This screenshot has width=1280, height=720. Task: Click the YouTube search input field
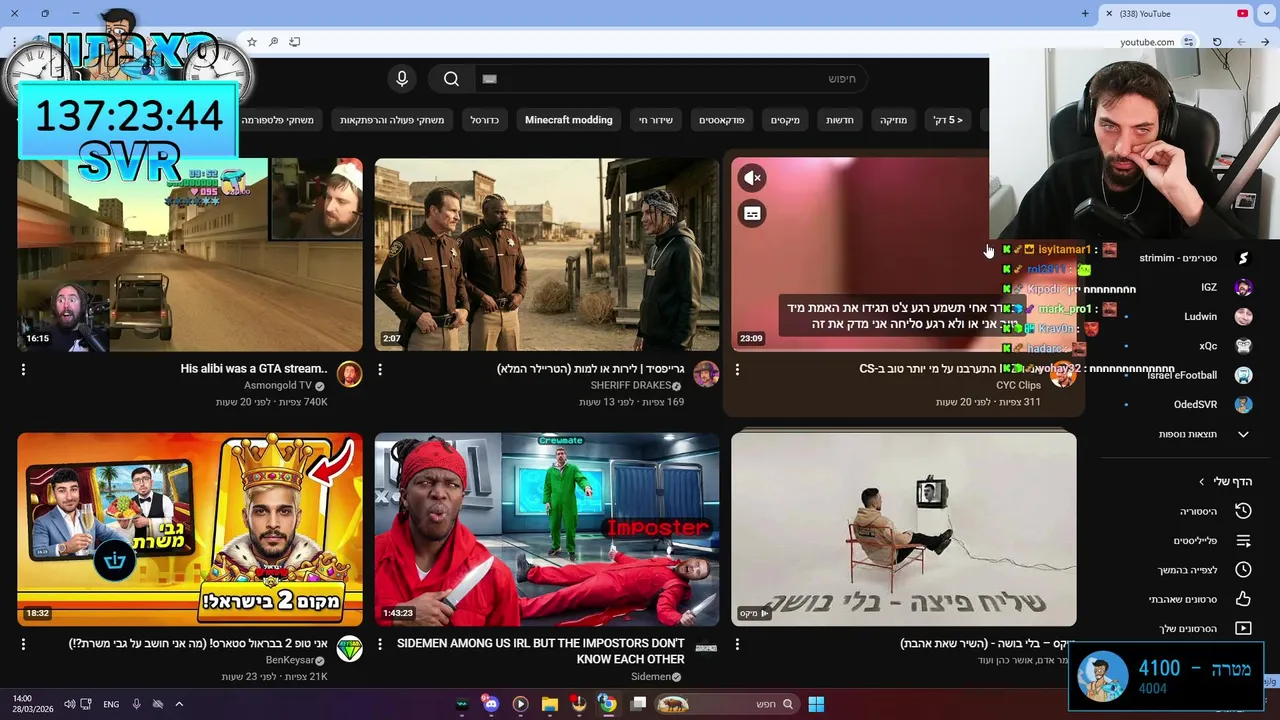[670, 79]
